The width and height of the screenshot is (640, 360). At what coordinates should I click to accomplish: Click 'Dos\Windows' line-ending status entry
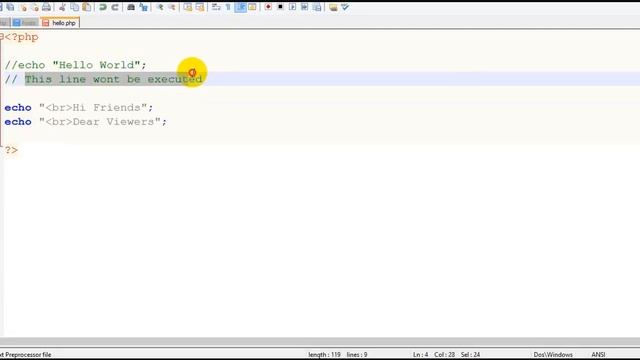click(553, 355)
